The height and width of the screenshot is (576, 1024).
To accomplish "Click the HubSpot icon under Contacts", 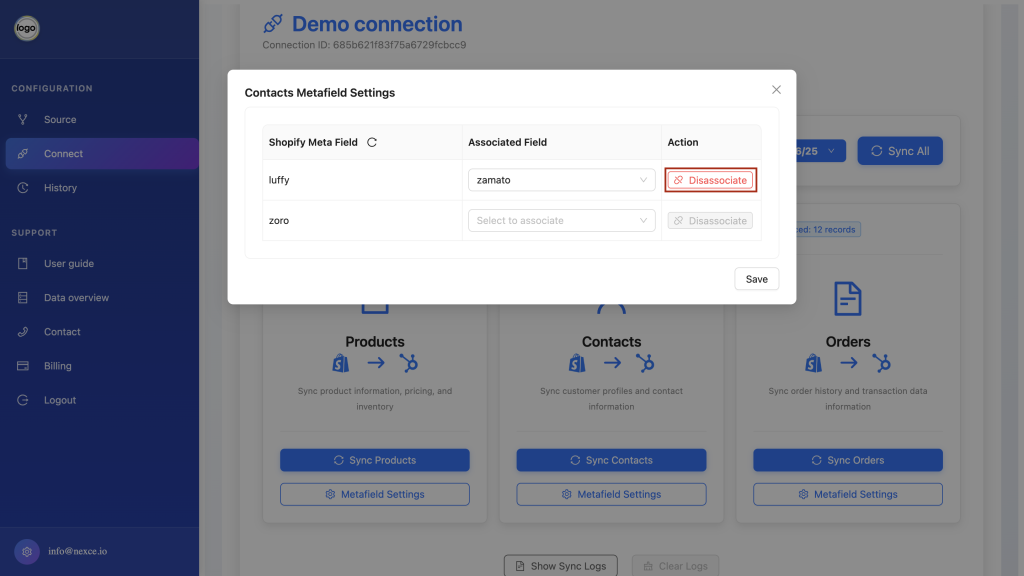I will [x=645, y=363].
